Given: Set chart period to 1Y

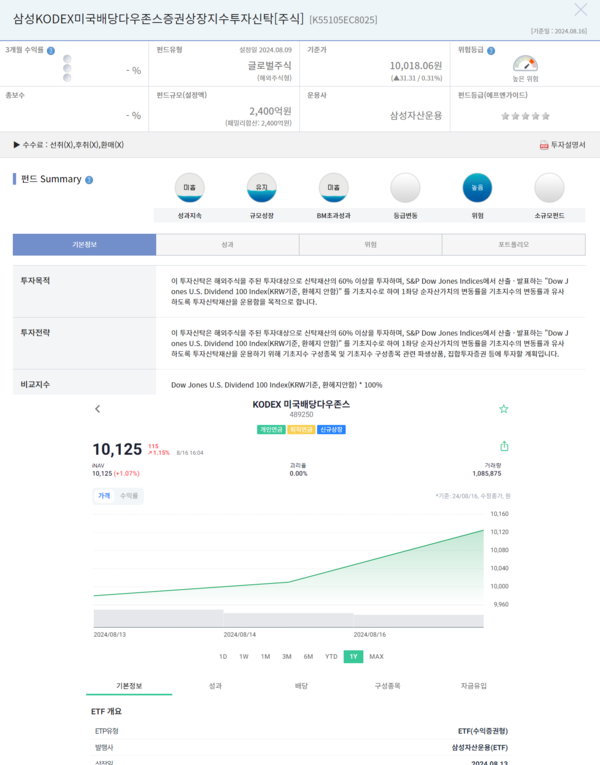Looking at the screenshot, I should [353, 657].
